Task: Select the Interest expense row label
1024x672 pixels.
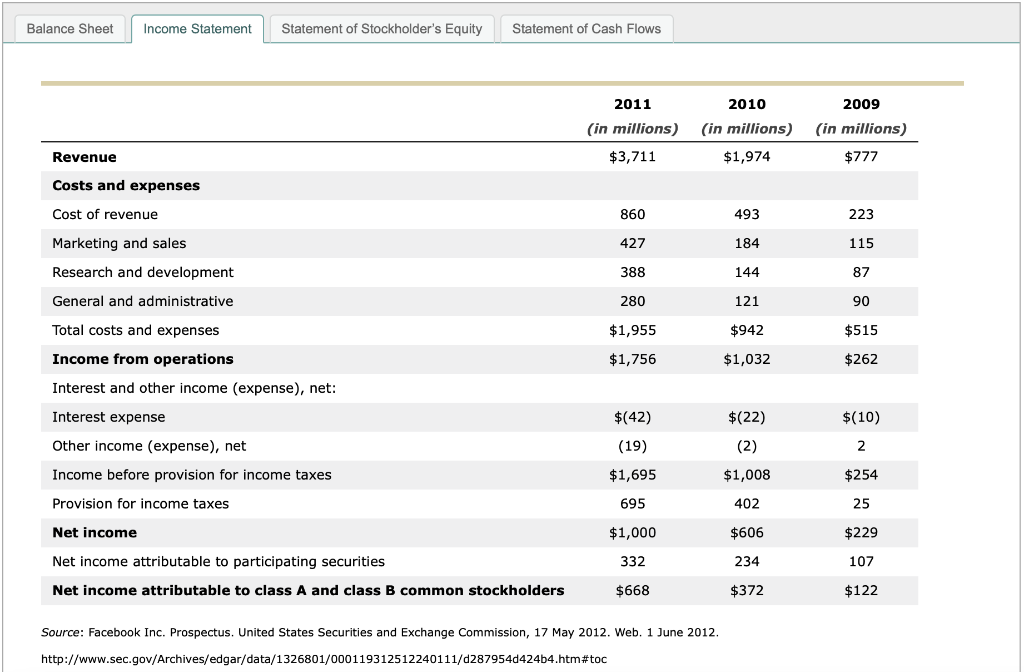Action: pyautogui.click(x=108, y=417)
